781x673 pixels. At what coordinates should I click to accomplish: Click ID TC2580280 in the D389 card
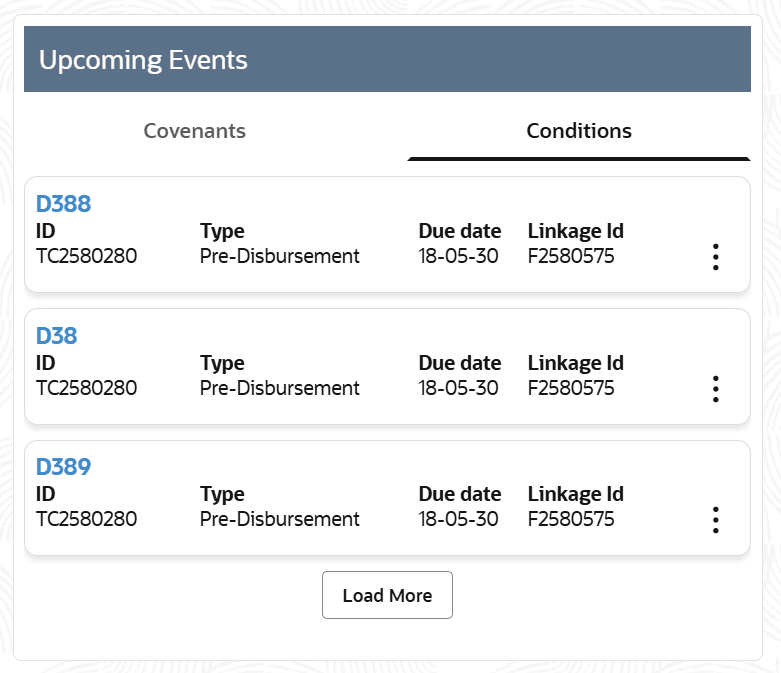point(86,520)
